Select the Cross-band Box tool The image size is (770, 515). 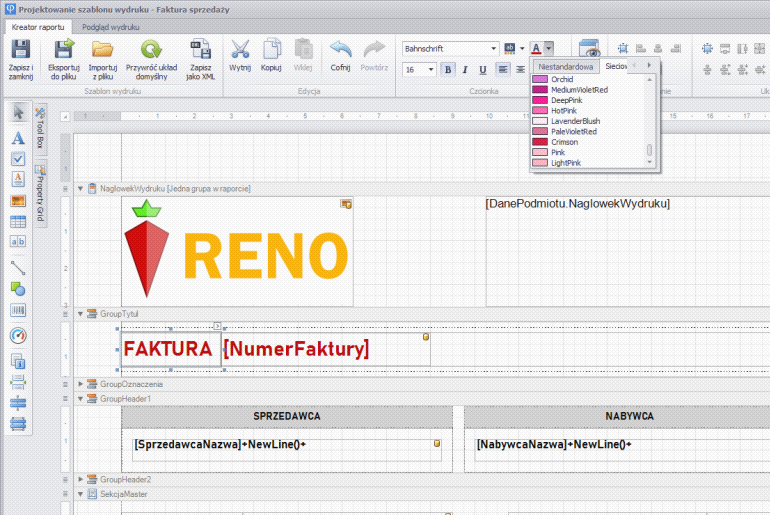click(18, 423)
